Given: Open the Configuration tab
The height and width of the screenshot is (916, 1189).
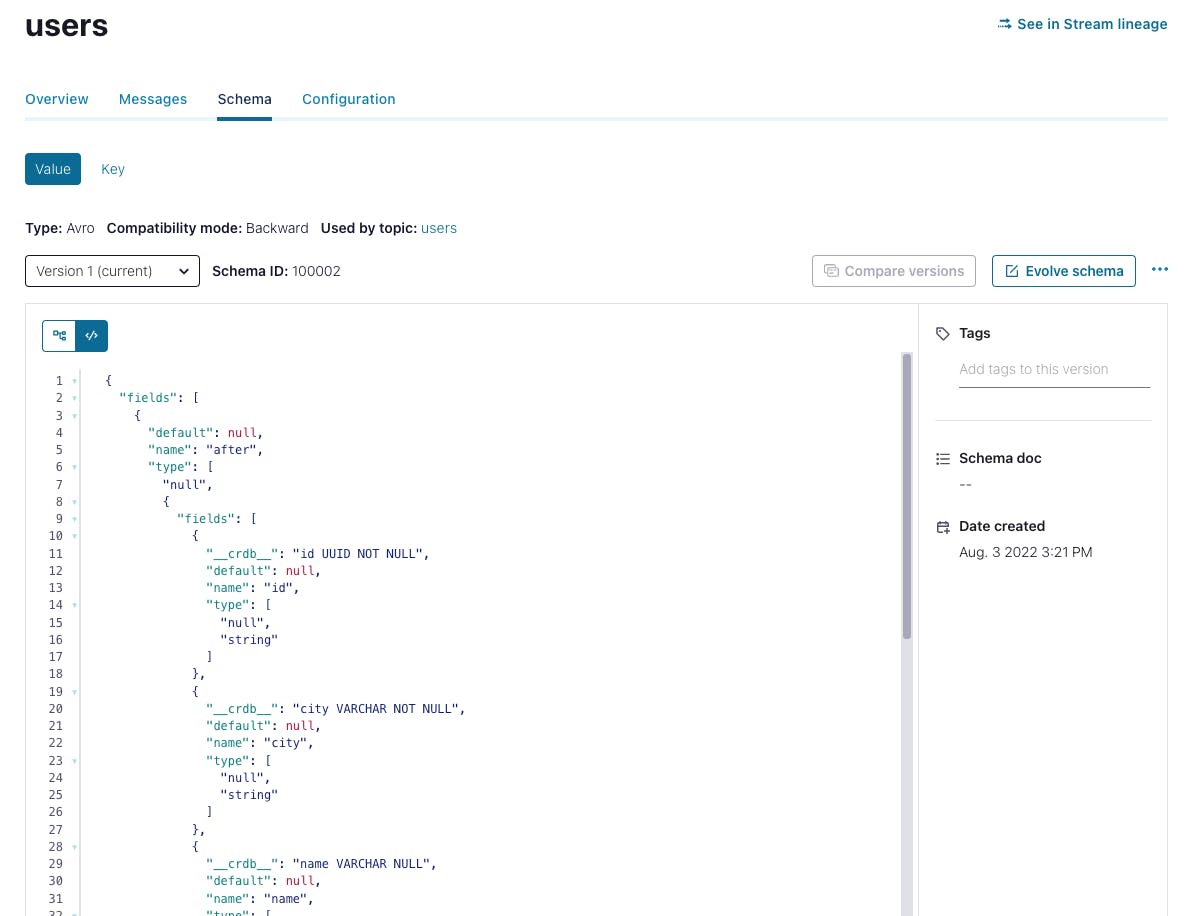Looking at the screenshot, I should [x=348, y=99].
